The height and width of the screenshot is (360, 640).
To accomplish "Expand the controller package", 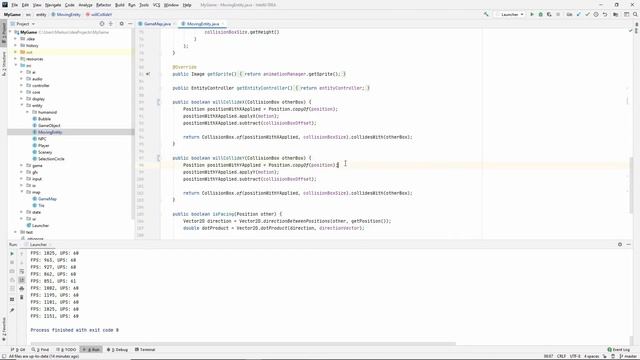I will point(22,85).
